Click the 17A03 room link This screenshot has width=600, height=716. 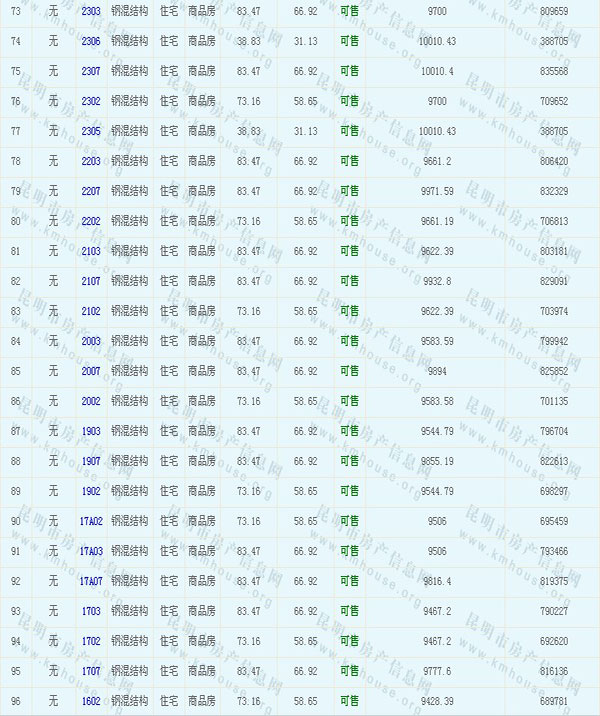pos(91,551)
